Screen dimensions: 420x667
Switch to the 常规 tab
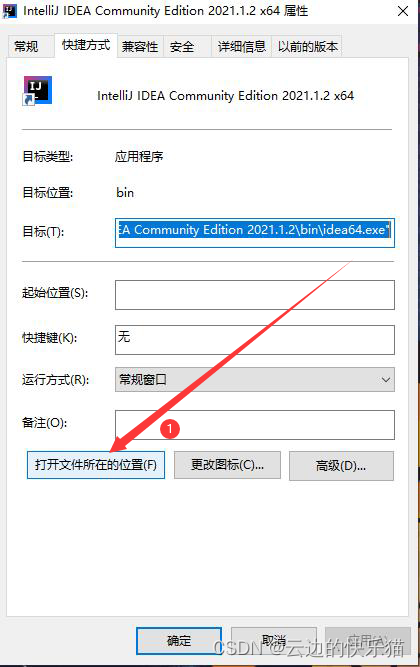coord(26,46)
